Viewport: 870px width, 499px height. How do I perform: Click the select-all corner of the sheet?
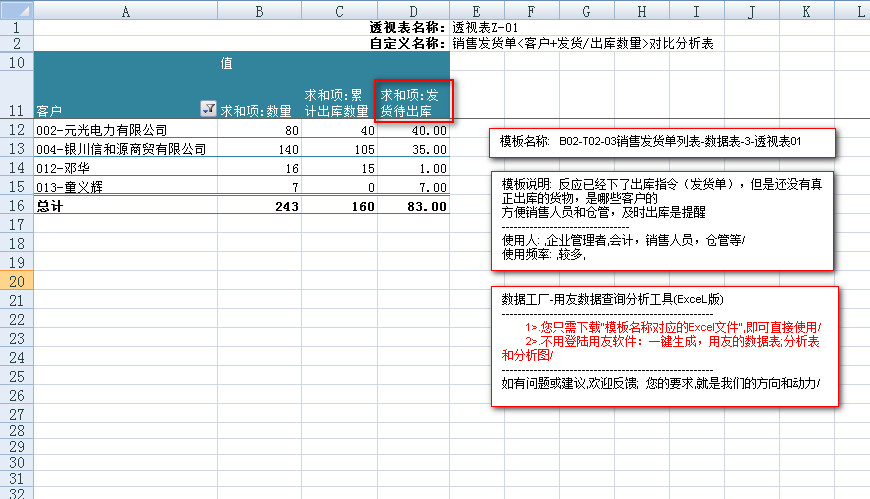tap(16, 10)
